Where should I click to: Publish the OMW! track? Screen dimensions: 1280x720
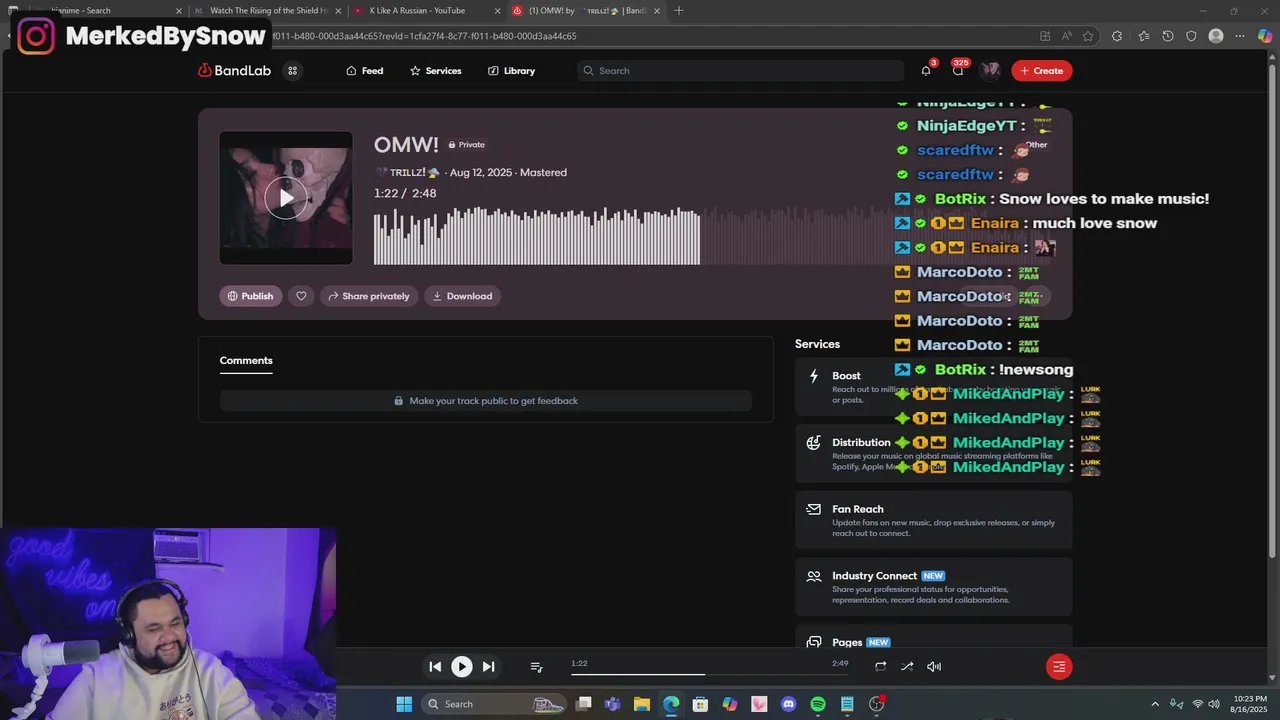(x=250, y=296)
